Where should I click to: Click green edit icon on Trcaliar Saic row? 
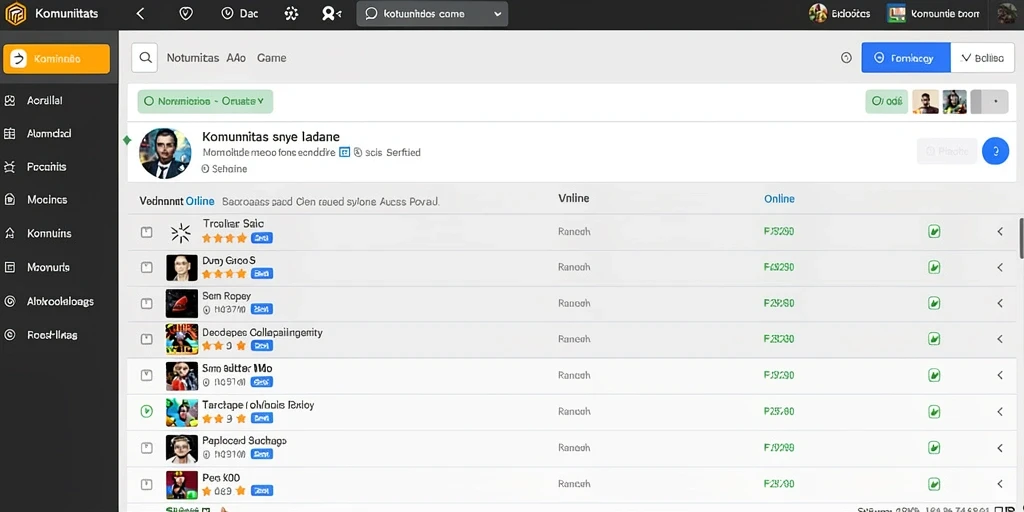coord(935,231)
